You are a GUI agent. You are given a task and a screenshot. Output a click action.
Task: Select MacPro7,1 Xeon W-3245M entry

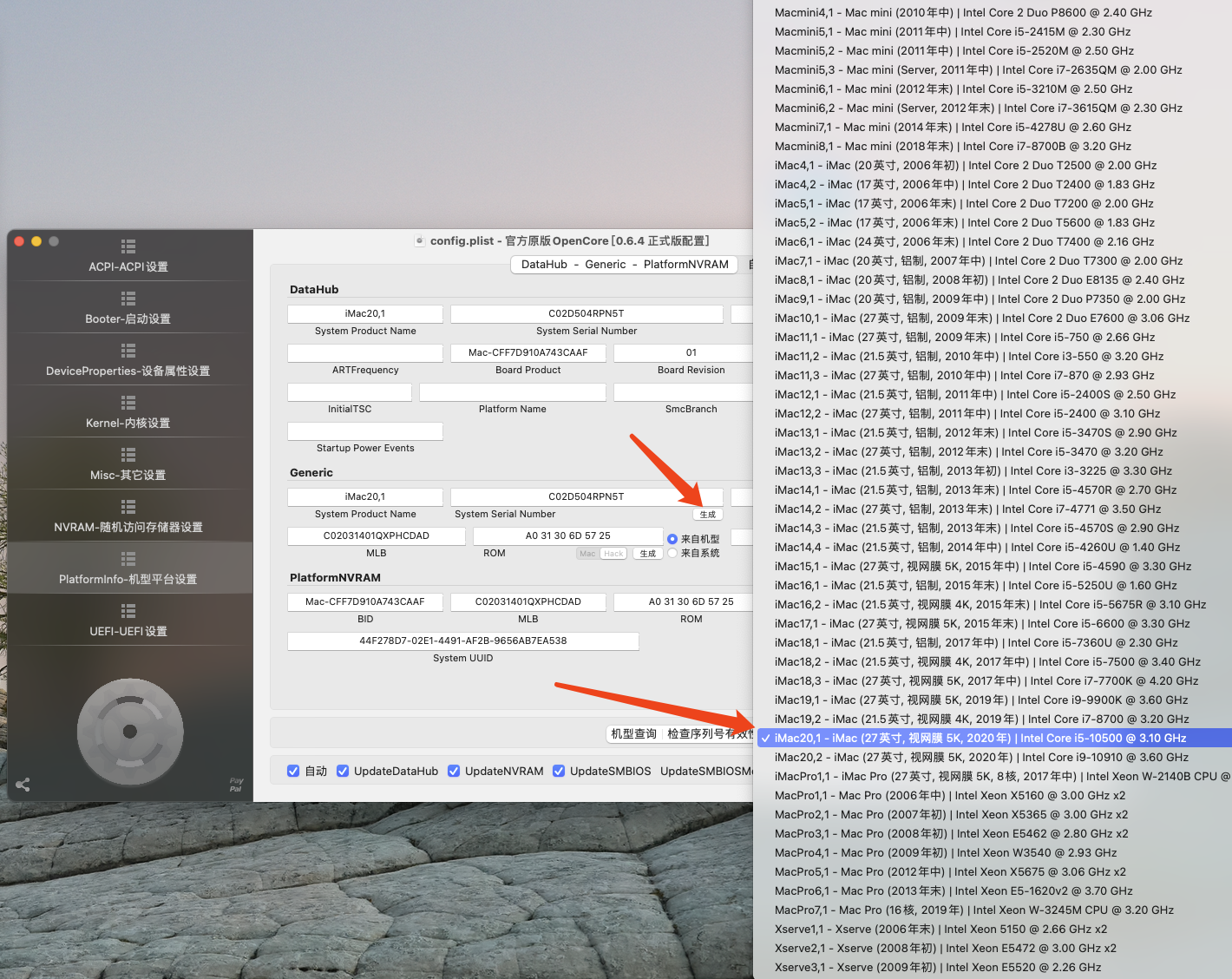[993, 910]
